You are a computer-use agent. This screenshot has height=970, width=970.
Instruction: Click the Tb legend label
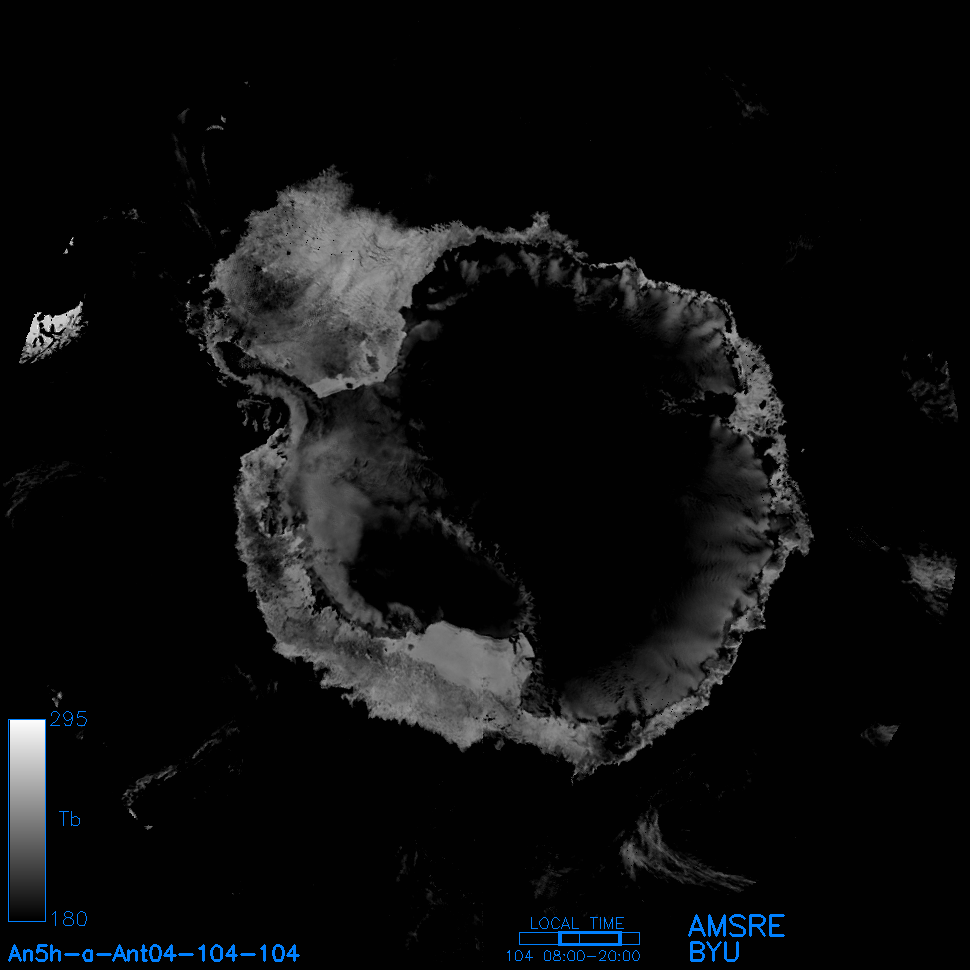point(70,819)
